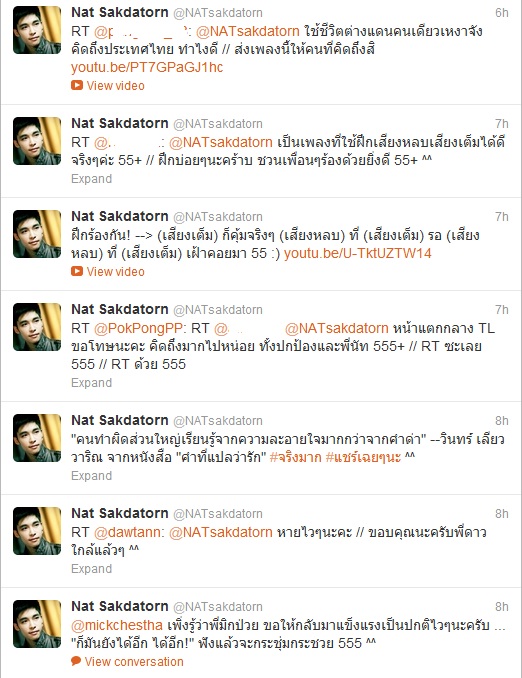Viewport: 522px width, 678px height.
Task: Open the youtu.be/PT7GPaGJ1hc link
Action: tap(147, 67)
